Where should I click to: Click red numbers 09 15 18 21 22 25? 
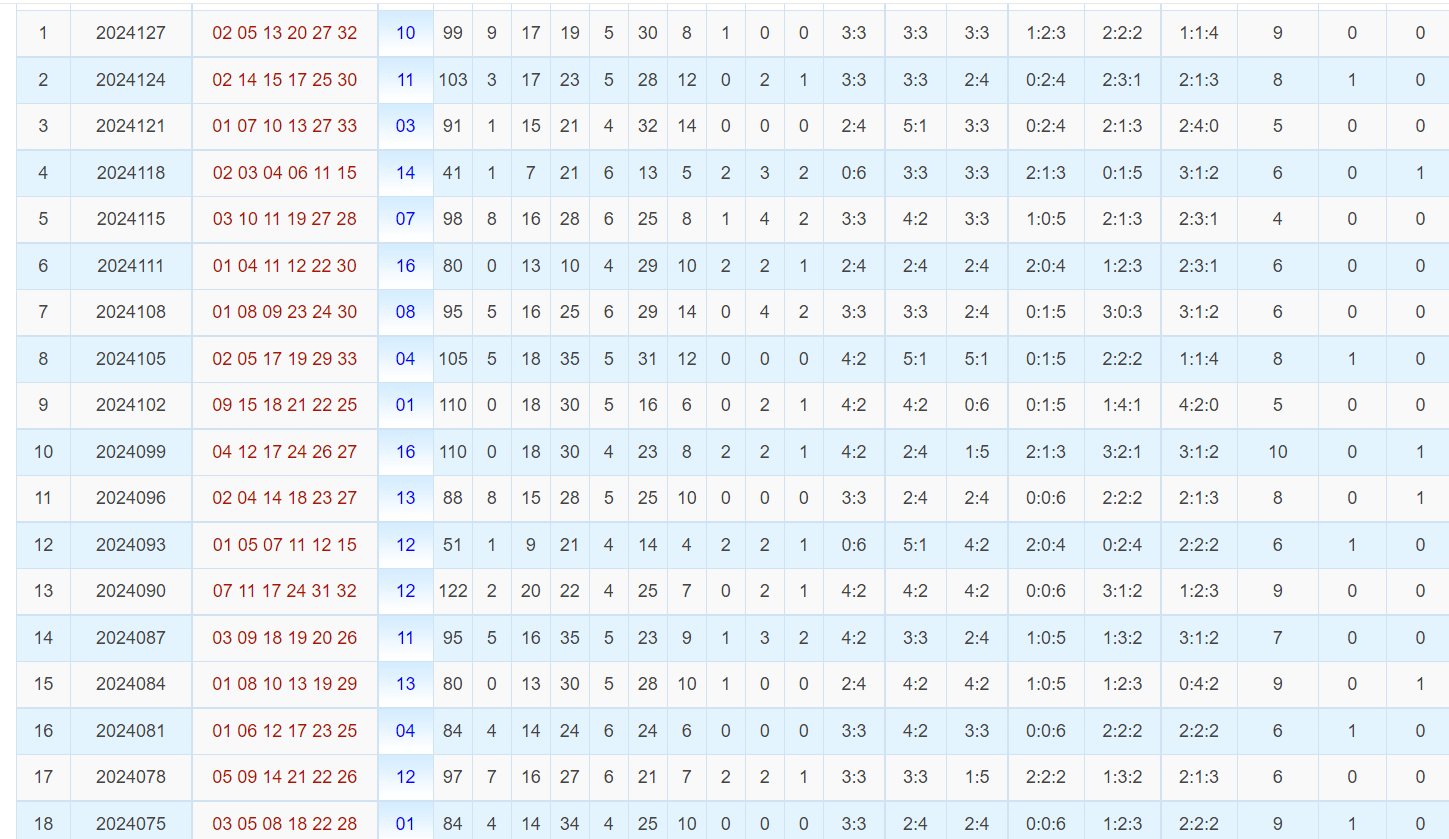(285, 405)
